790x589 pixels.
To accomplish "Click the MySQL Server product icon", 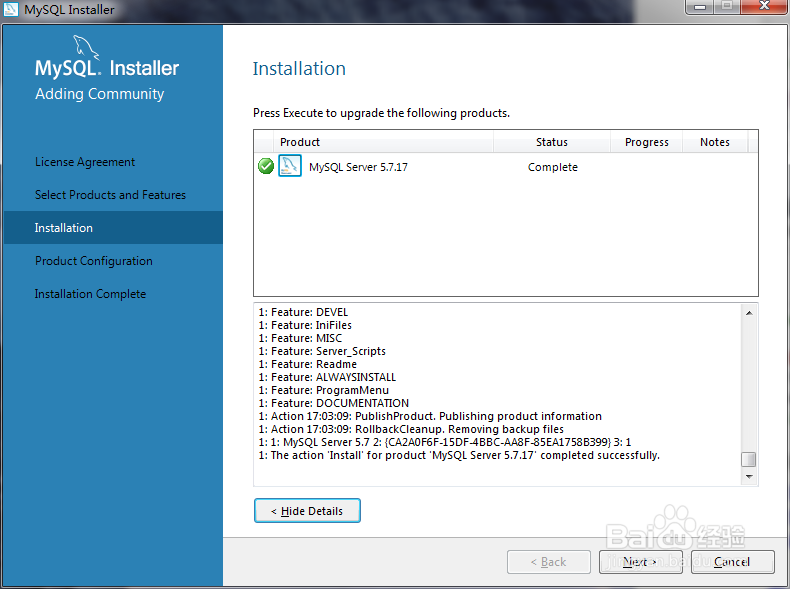I will tap(290, 166).
